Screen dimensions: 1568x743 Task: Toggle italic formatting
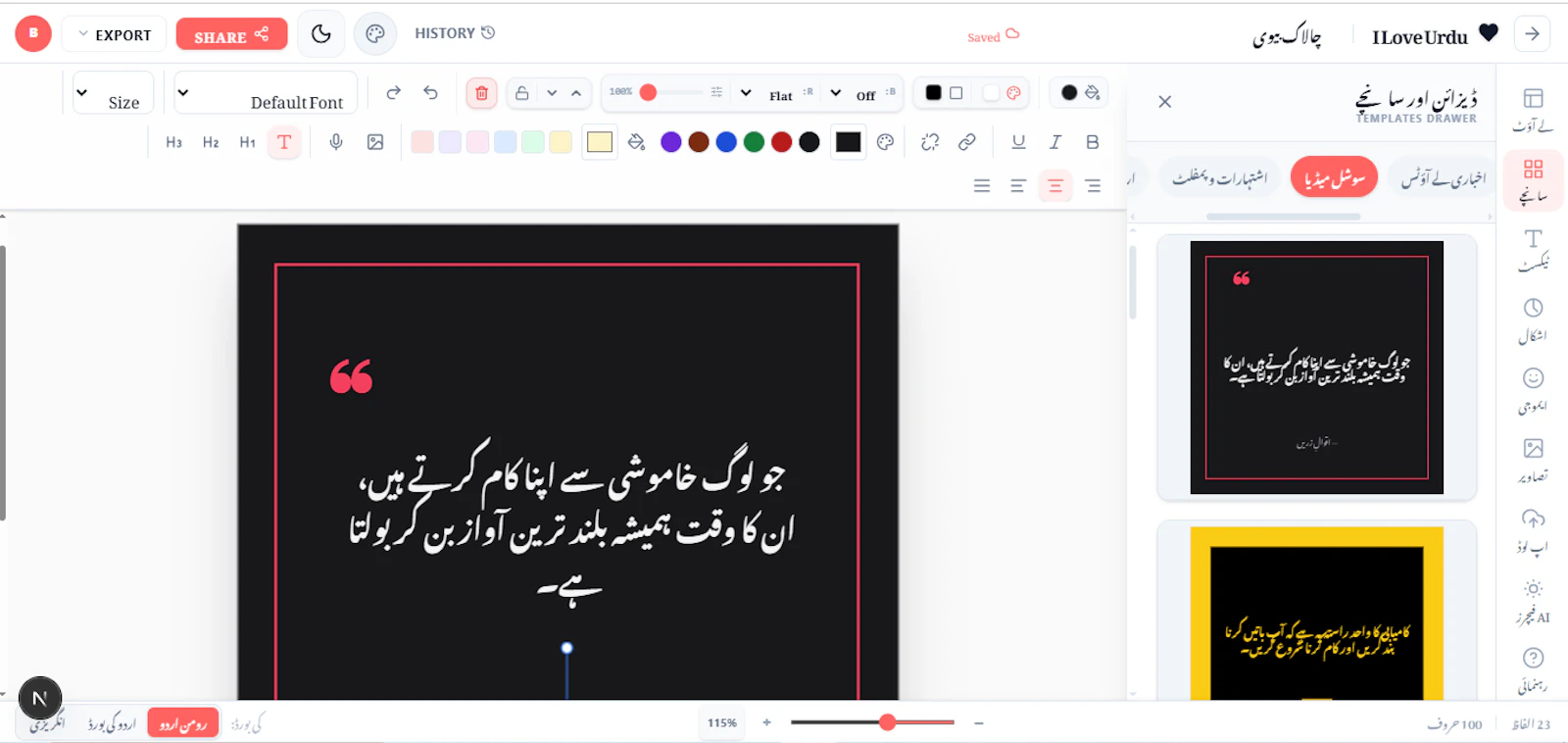(x=1055, y=142)
